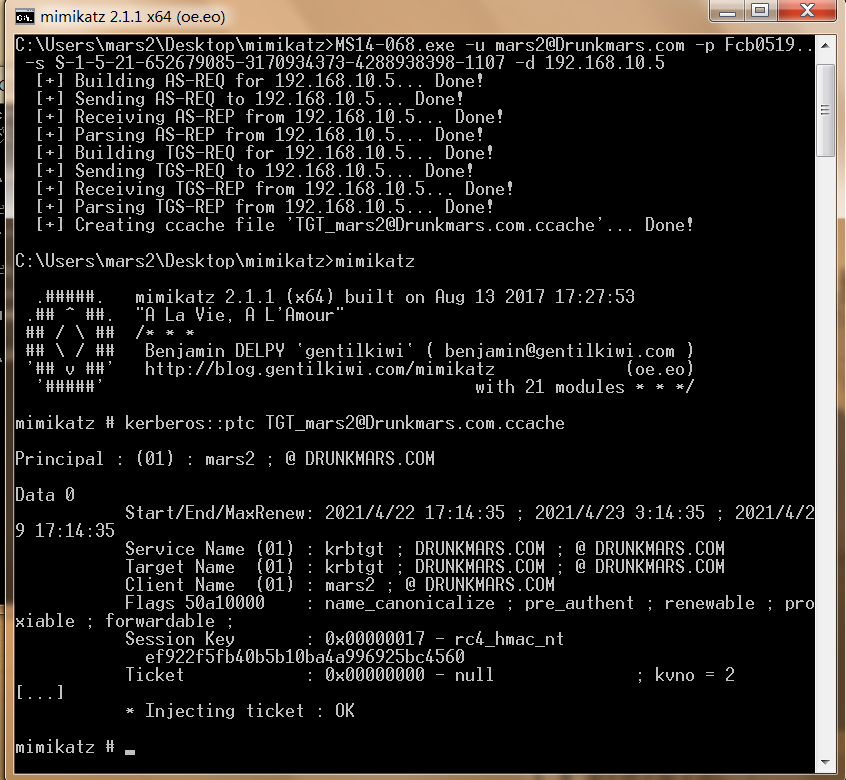Click the 'Creating ccache file' output line

[364, 225]
